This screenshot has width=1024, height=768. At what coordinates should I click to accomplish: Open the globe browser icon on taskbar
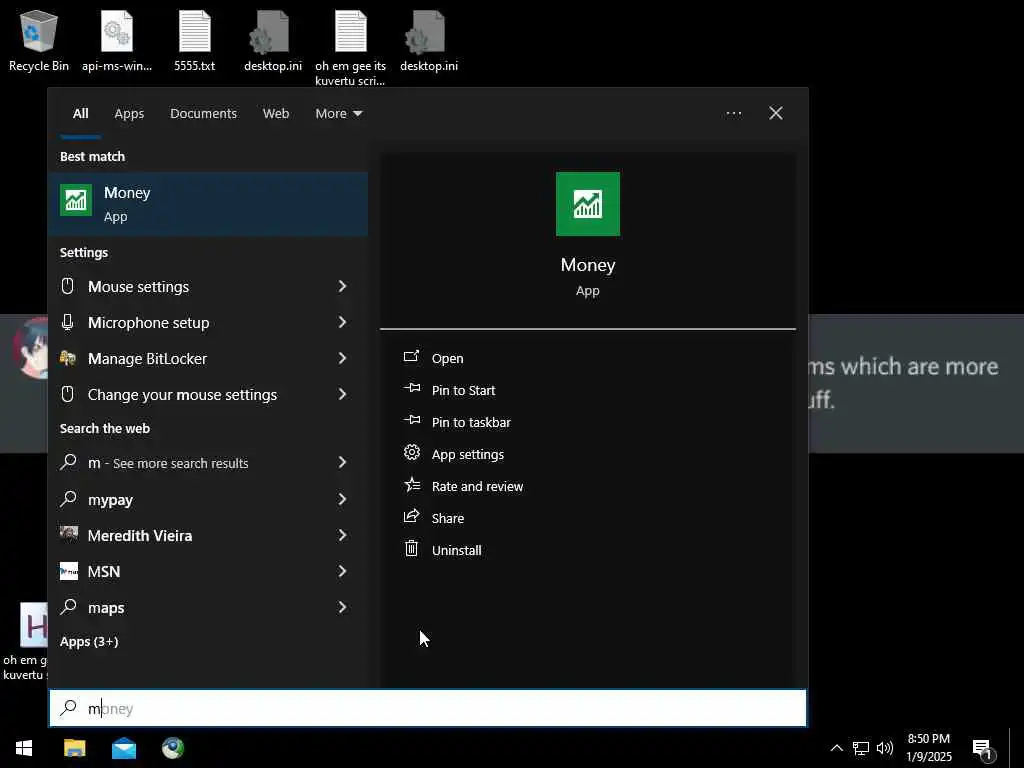click(x=173, y=748)
